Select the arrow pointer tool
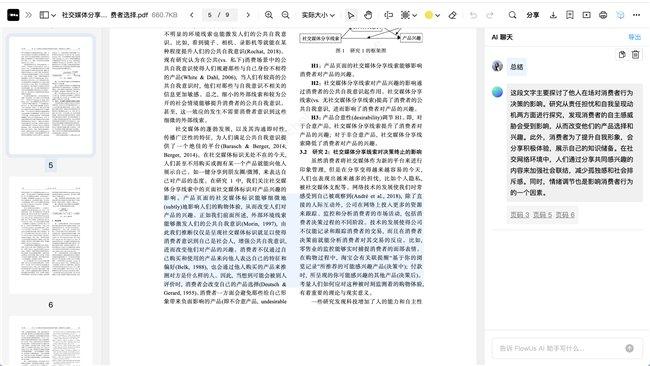Image resolution: width=650 pixels, height=366 pixels. 351,15
